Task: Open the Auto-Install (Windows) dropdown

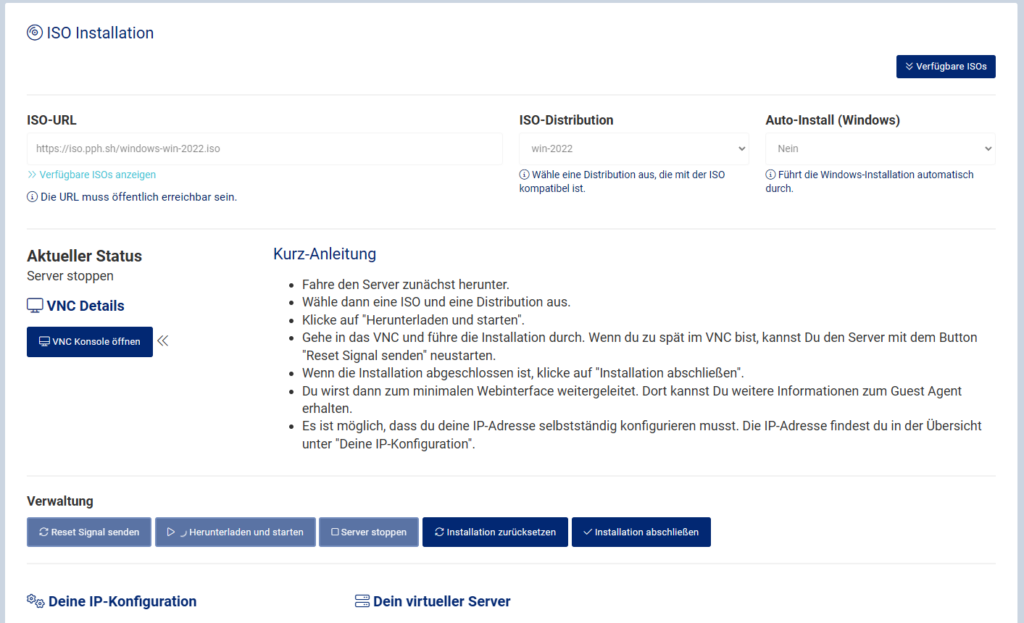Action: coord(880,149)
